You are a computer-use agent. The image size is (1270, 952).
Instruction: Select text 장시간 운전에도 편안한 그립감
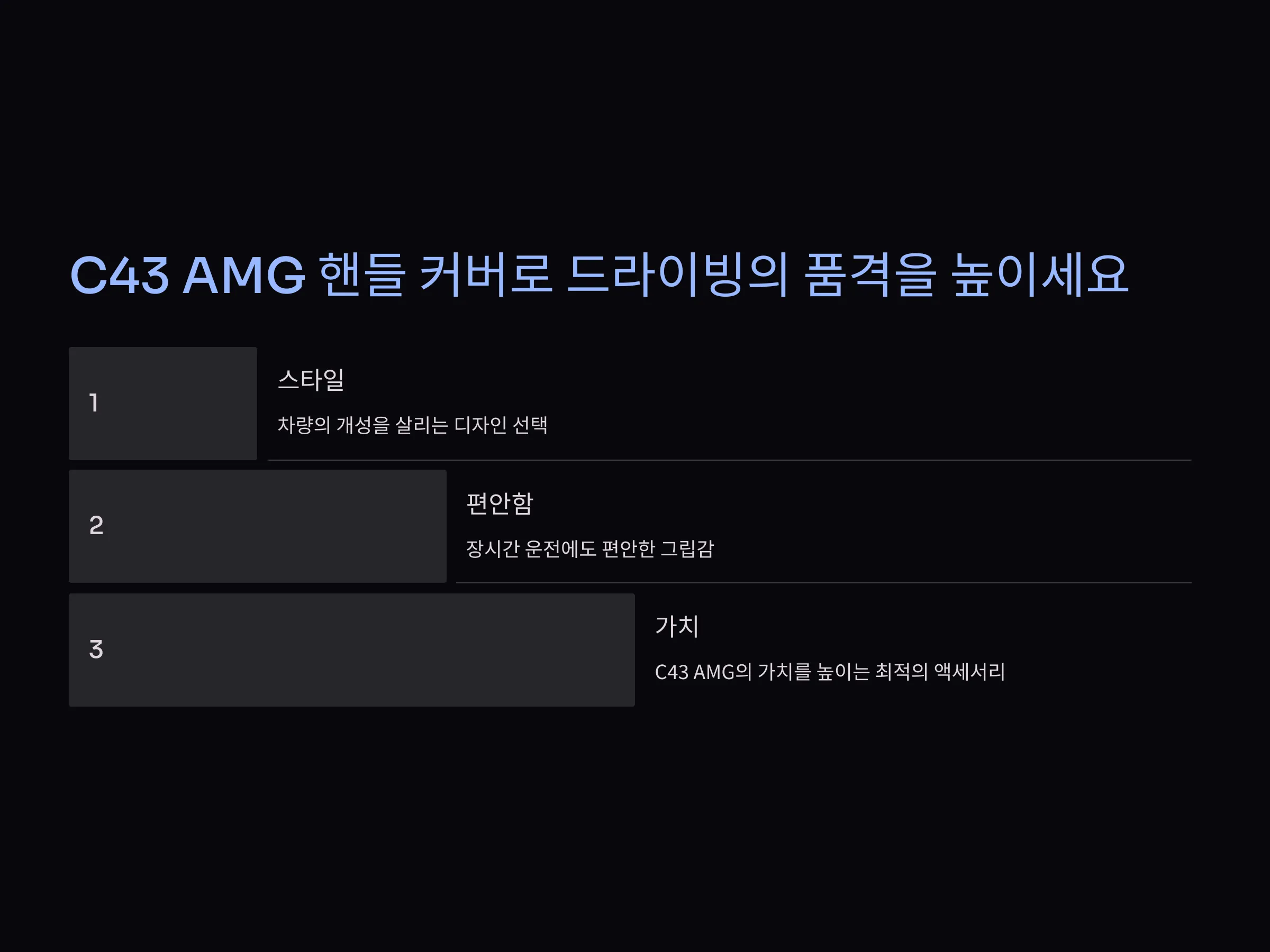pyautogui.click(x=590, y=548)
